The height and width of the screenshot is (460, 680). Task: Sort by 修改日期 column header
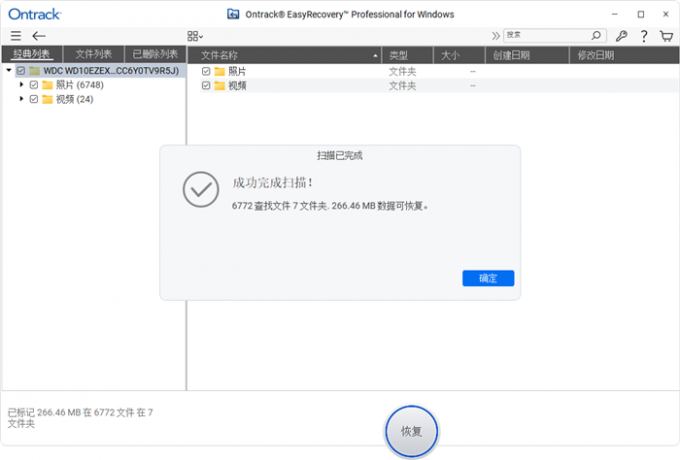(x=624, y=55)
